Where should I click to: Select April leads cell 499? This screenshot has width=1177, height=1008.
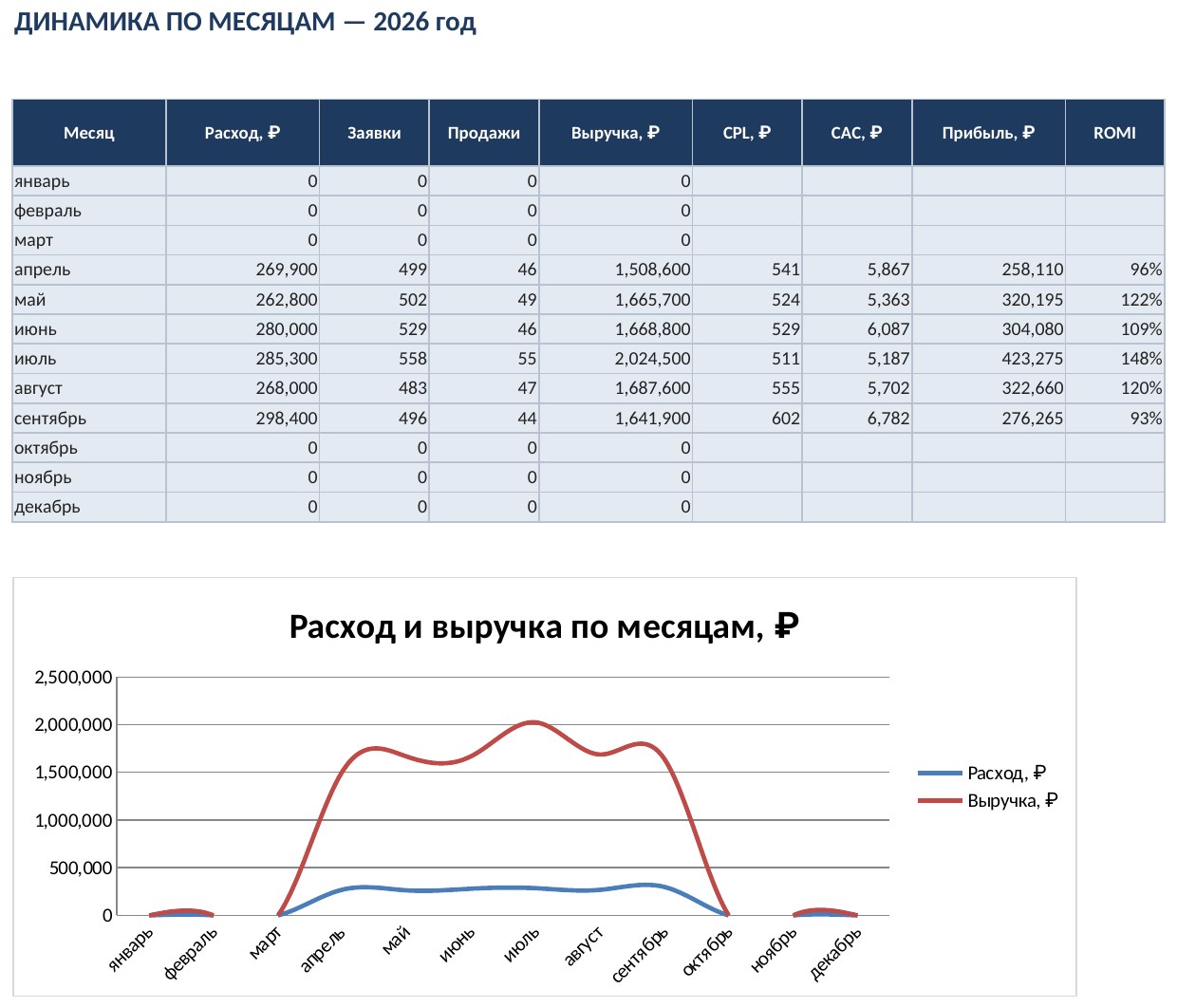tap(374, 270)
